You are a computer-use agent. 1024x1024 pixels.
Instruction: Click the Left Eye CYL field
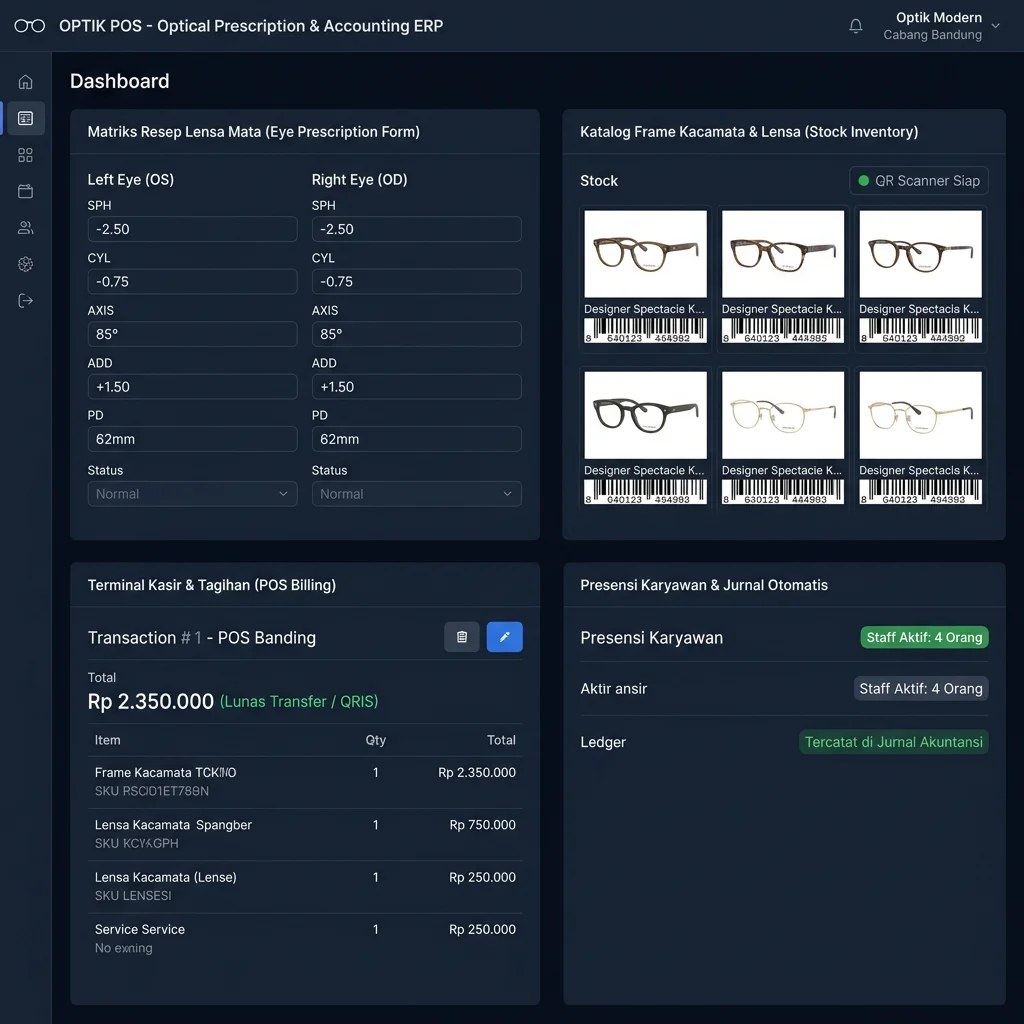193,281
